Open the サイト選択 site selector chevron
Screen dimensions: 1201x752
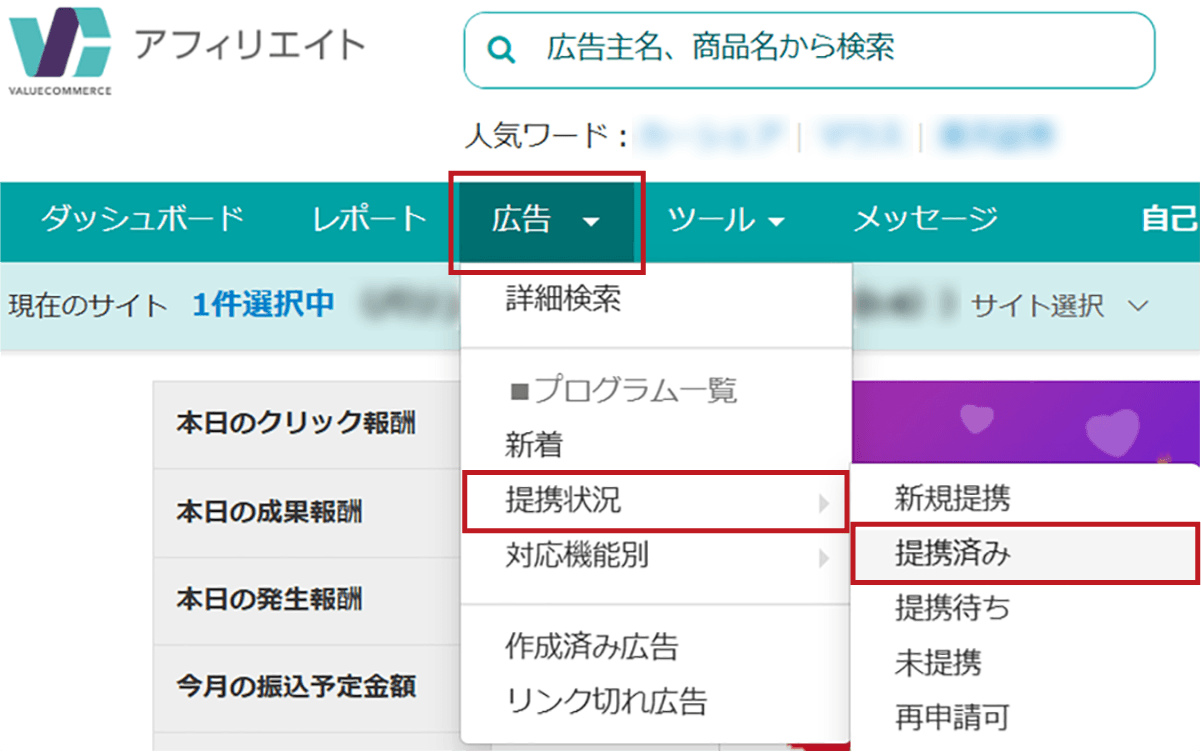[1137, 307]
